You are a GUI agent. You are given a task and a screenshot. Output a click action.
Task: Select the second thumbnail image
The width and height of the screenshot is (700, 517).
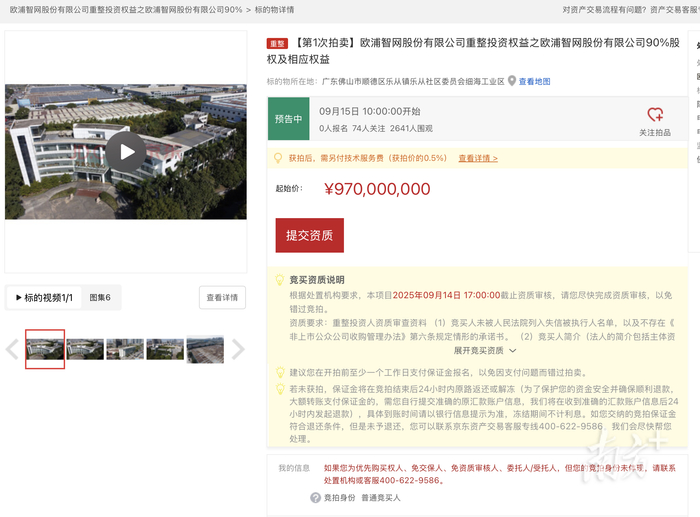85,349
